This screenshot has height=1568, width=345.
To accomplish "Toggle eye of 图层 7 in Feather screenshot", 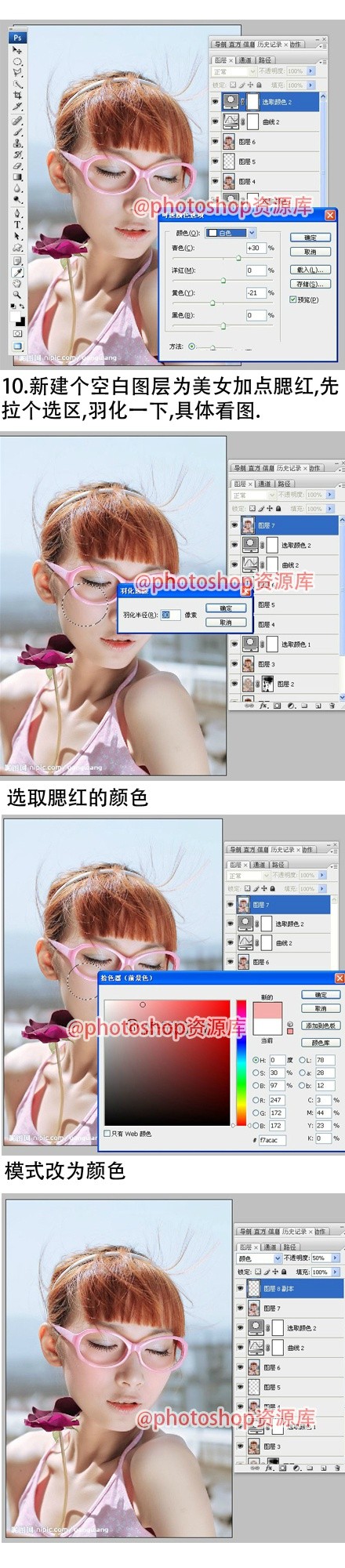I will (x=234, y=524).
